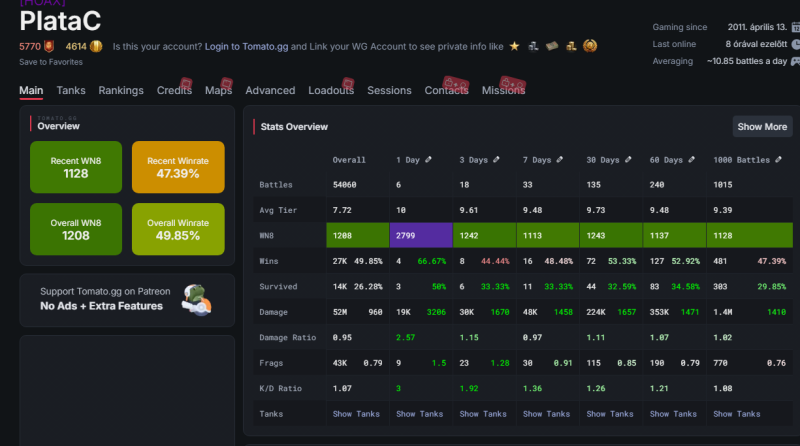Click the Show More button
This screenshot has width=800, height=446.
pyautogui.click(x=762, y=127)
